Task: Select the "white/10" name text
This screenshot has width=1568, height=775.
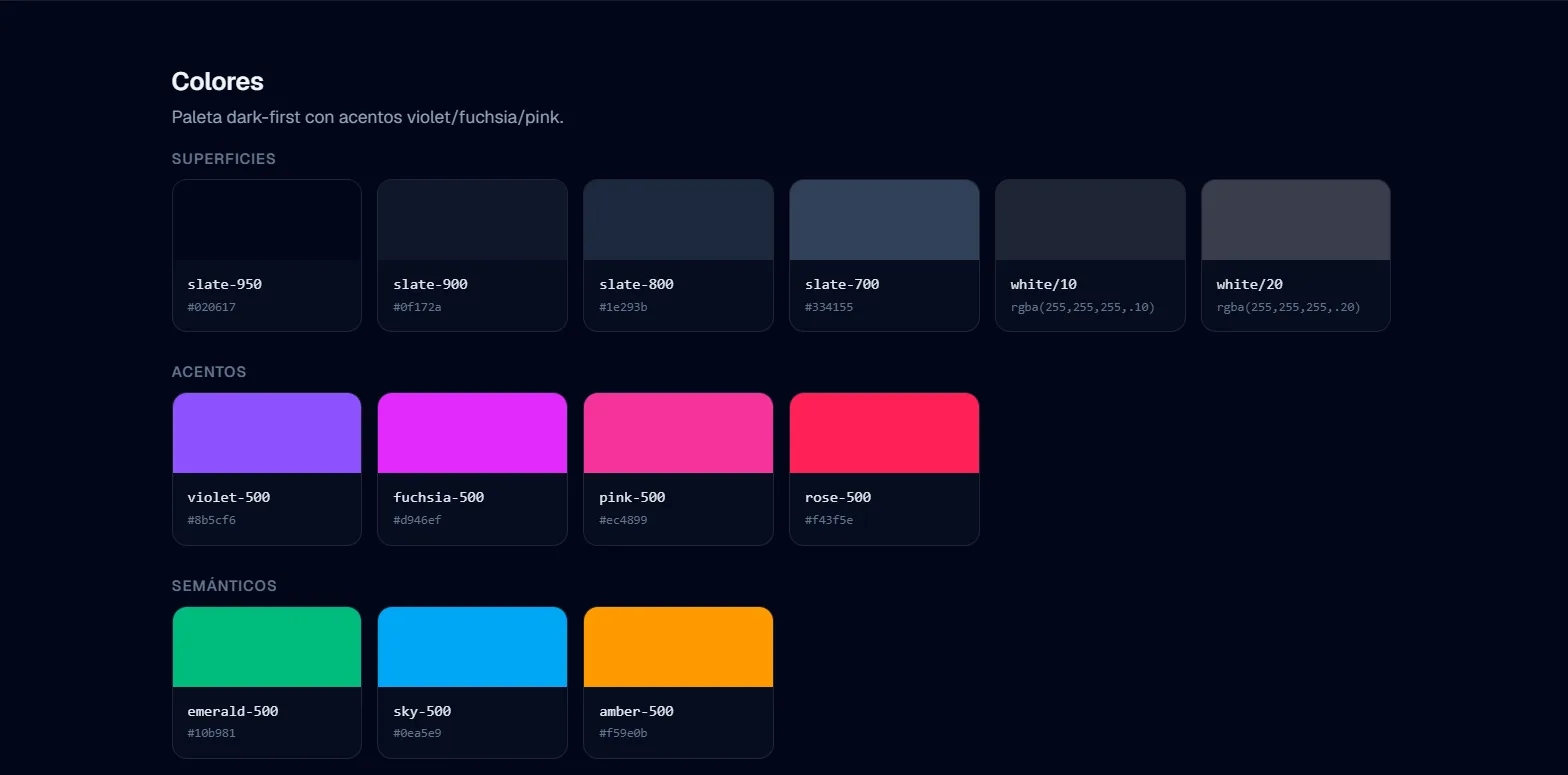Action: (1044, 284)
